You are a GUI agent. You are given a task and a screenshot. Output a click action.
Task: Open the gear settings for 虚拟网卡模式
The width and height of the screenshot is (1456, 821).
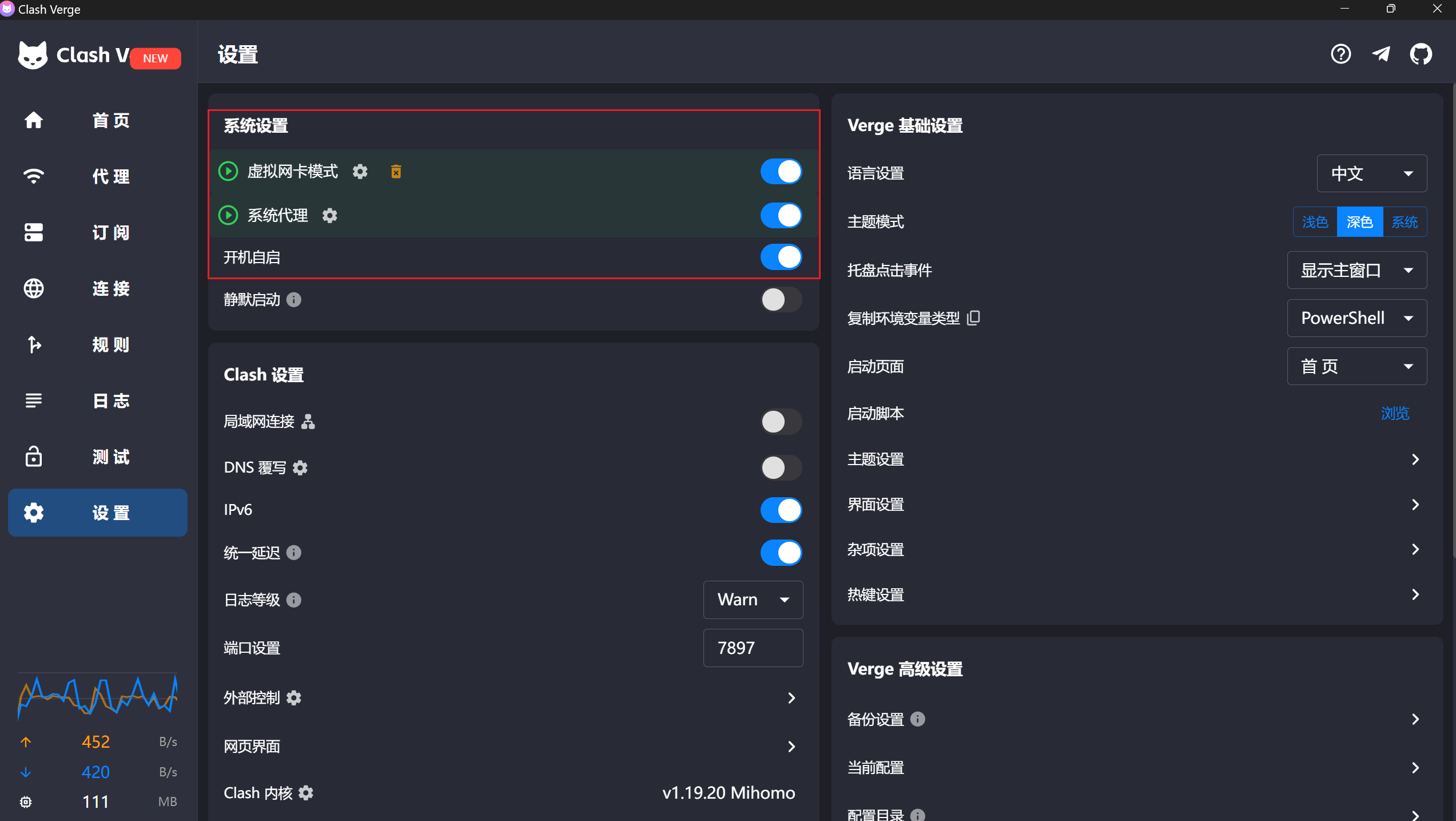pos(360,171)
